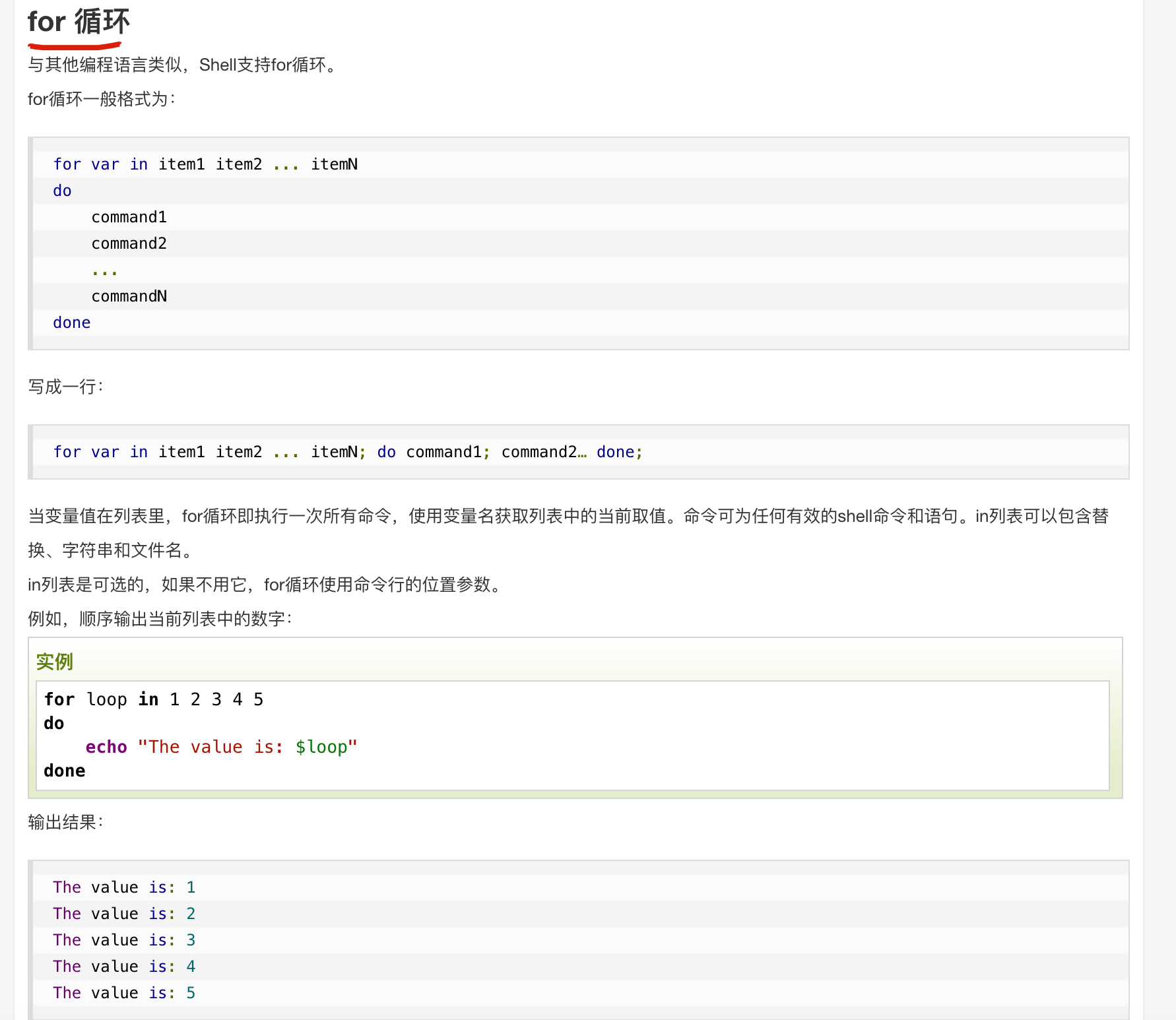This screenshot has width=1176, height=1020.
Task: Click the output line 'The value is: 4'
Action: pyautogui.click(x=124, y=967)
